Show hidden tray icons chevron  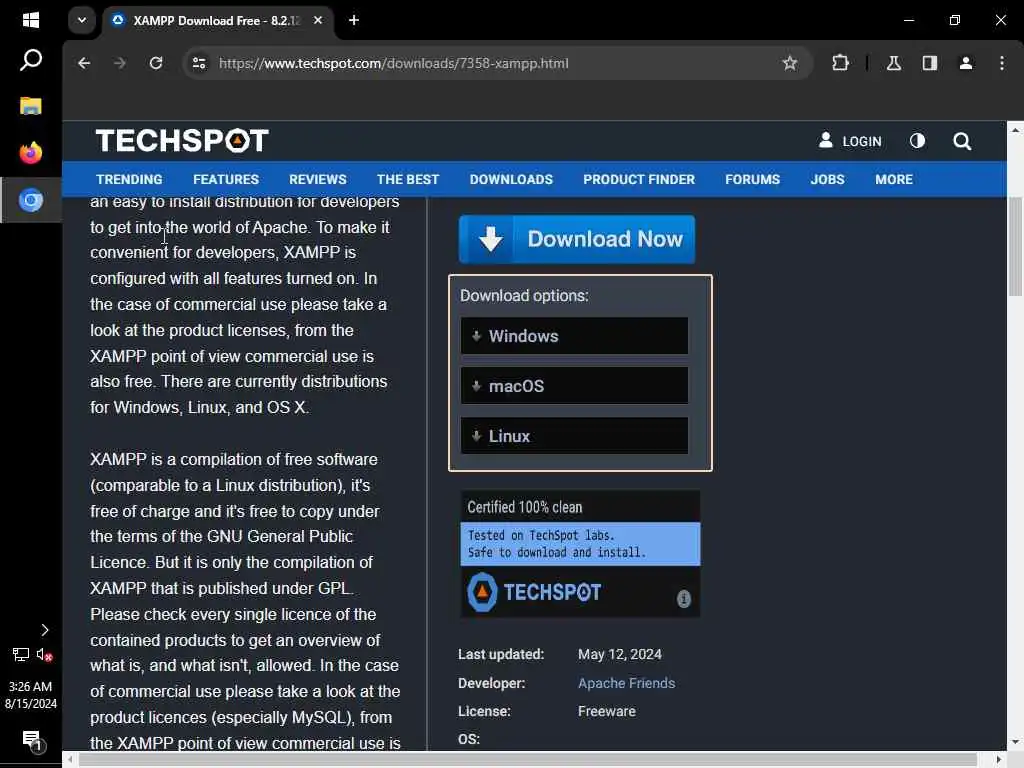tap(44, 630)
